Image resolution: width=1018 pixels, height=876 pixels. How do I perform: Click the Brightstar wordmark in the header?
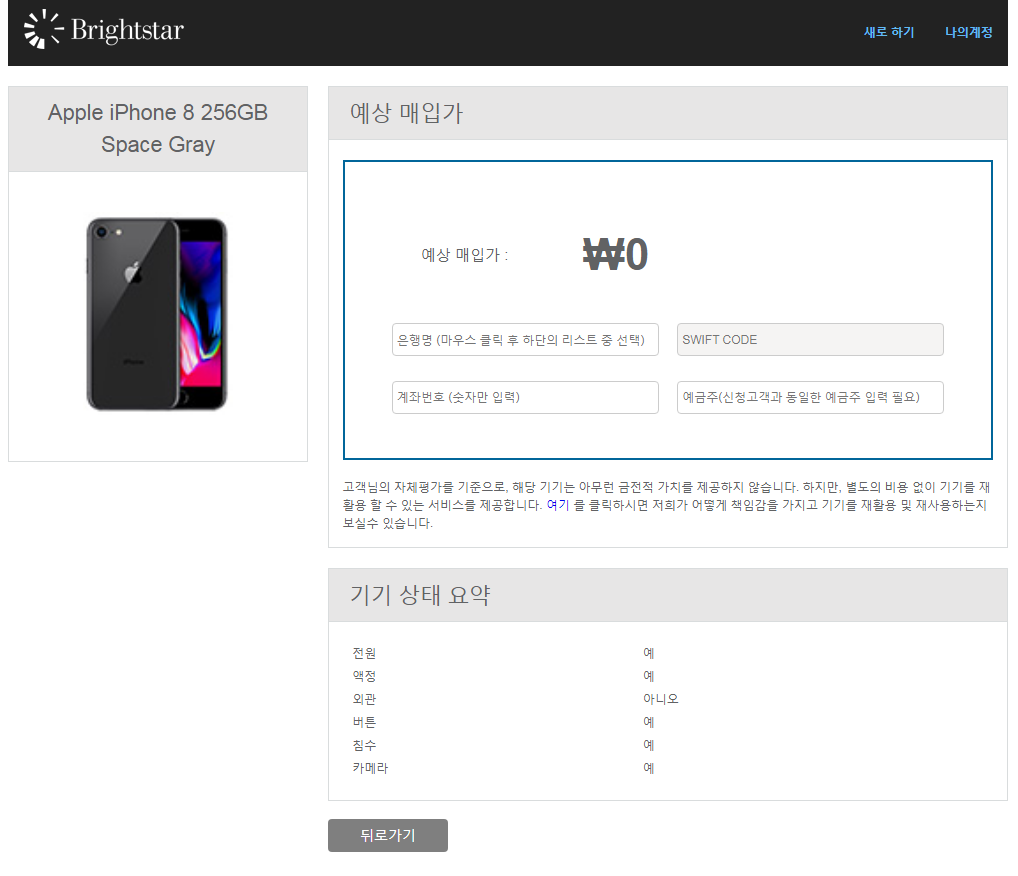coord(127,30)
